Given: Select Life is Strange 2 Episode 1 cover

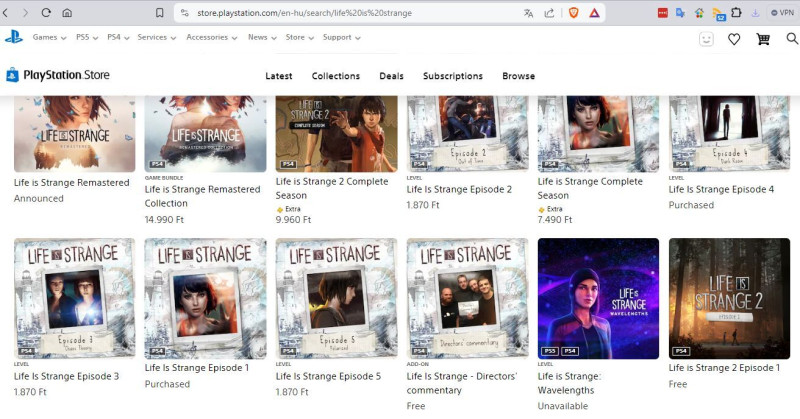Looking at the screenshot, I should point(730,299).
